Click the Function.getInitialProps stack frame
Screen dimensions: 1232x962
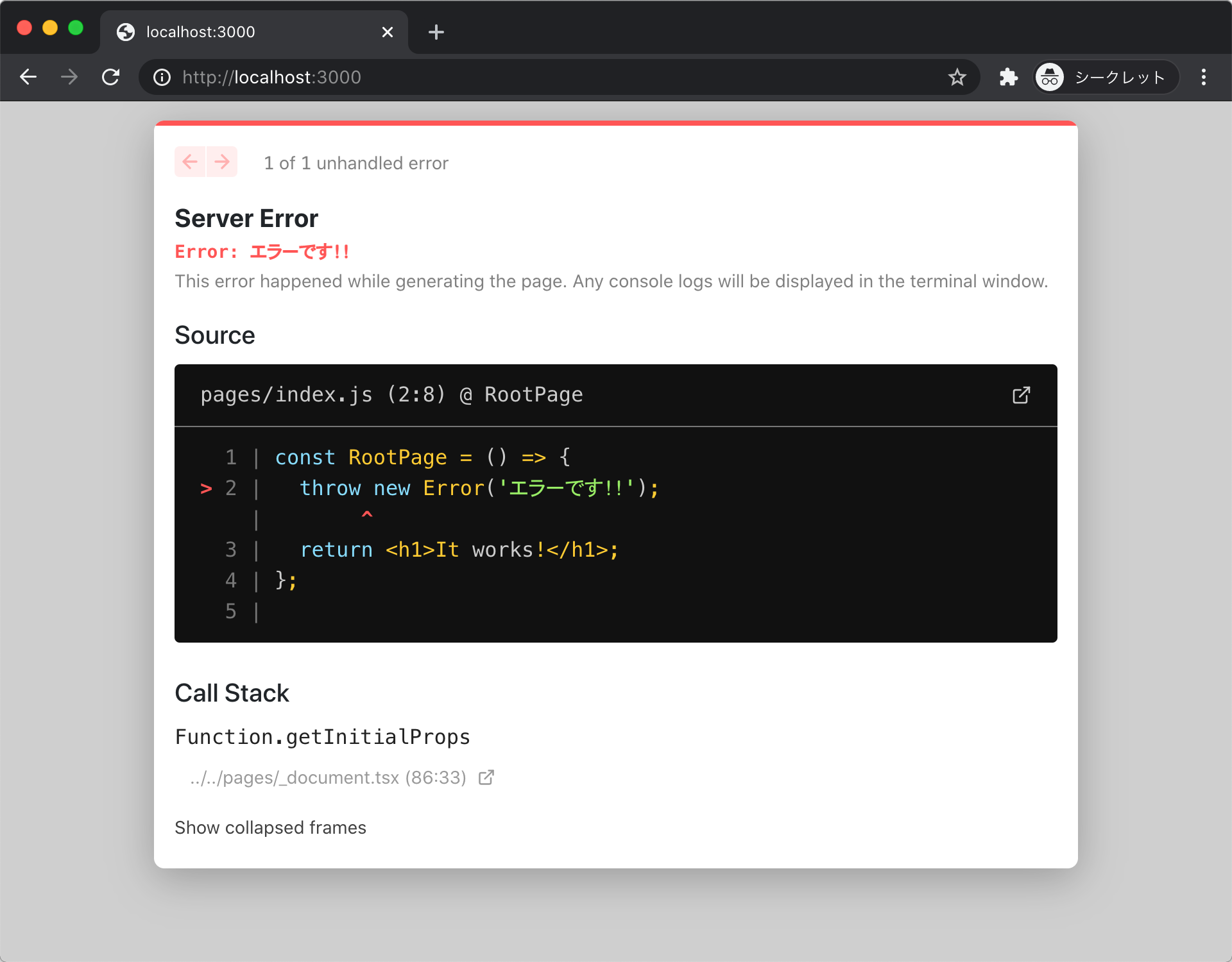[x=323, y=738]
